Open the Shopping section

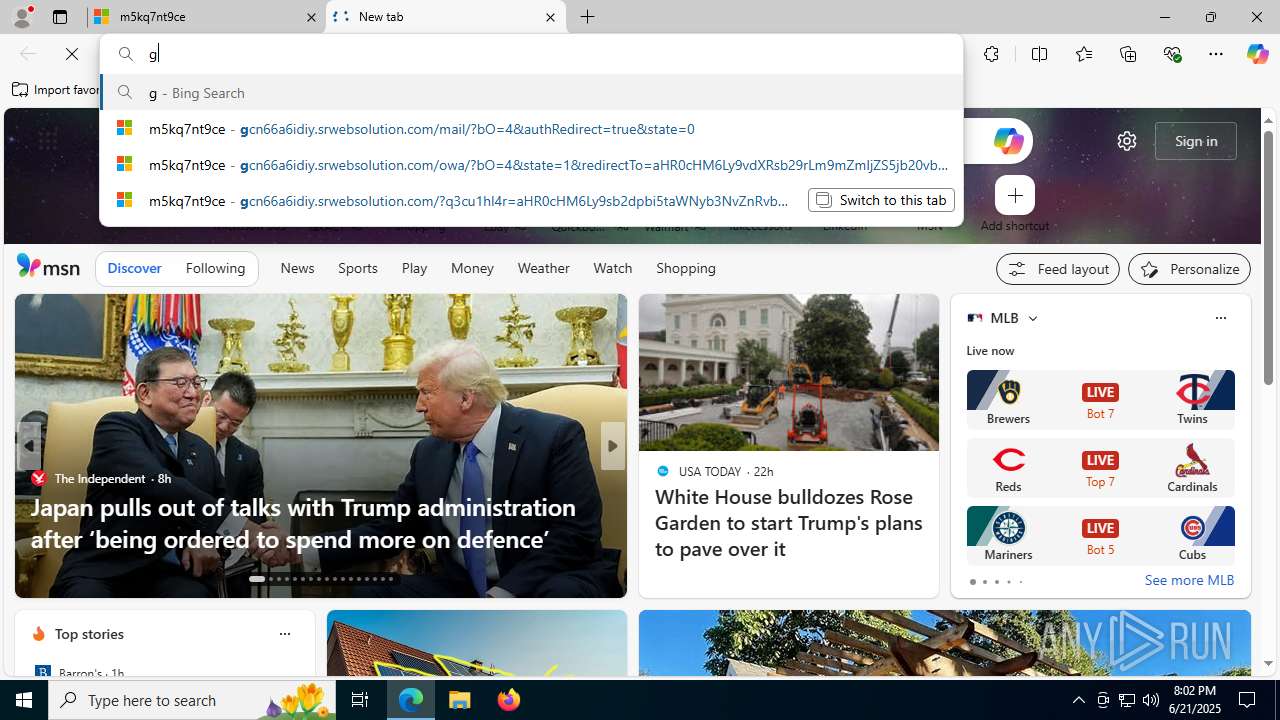pos(686,268)
